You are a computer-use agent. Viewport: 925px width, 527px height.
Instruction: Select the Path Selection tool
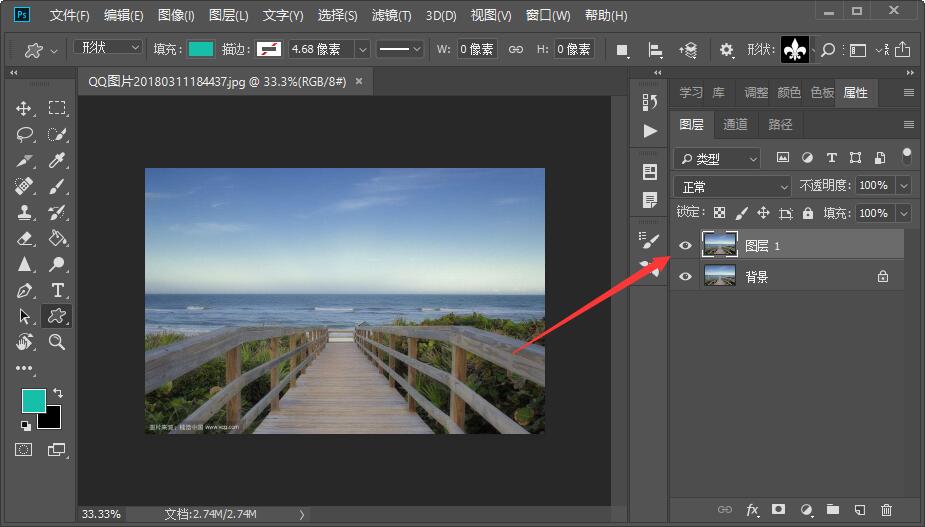click(x=24, y=316)
